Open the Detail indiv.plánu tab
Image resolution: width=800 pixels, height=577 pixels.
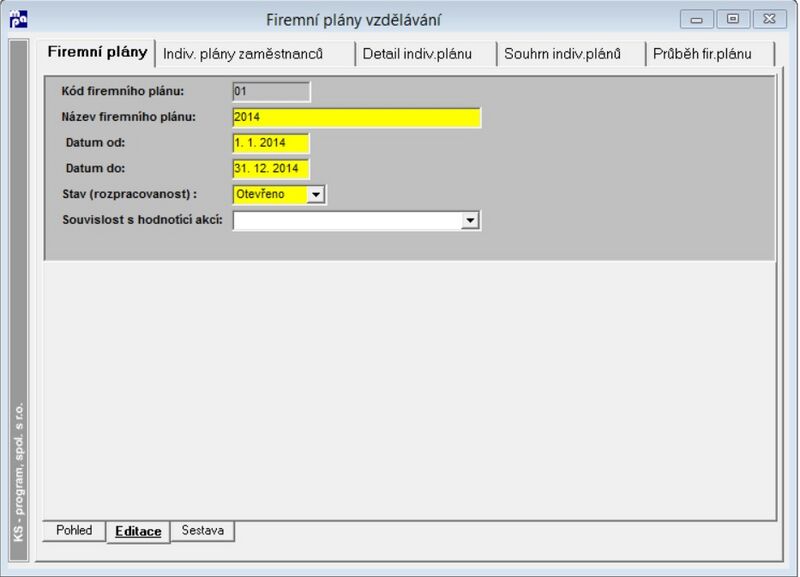click(417, 54)
